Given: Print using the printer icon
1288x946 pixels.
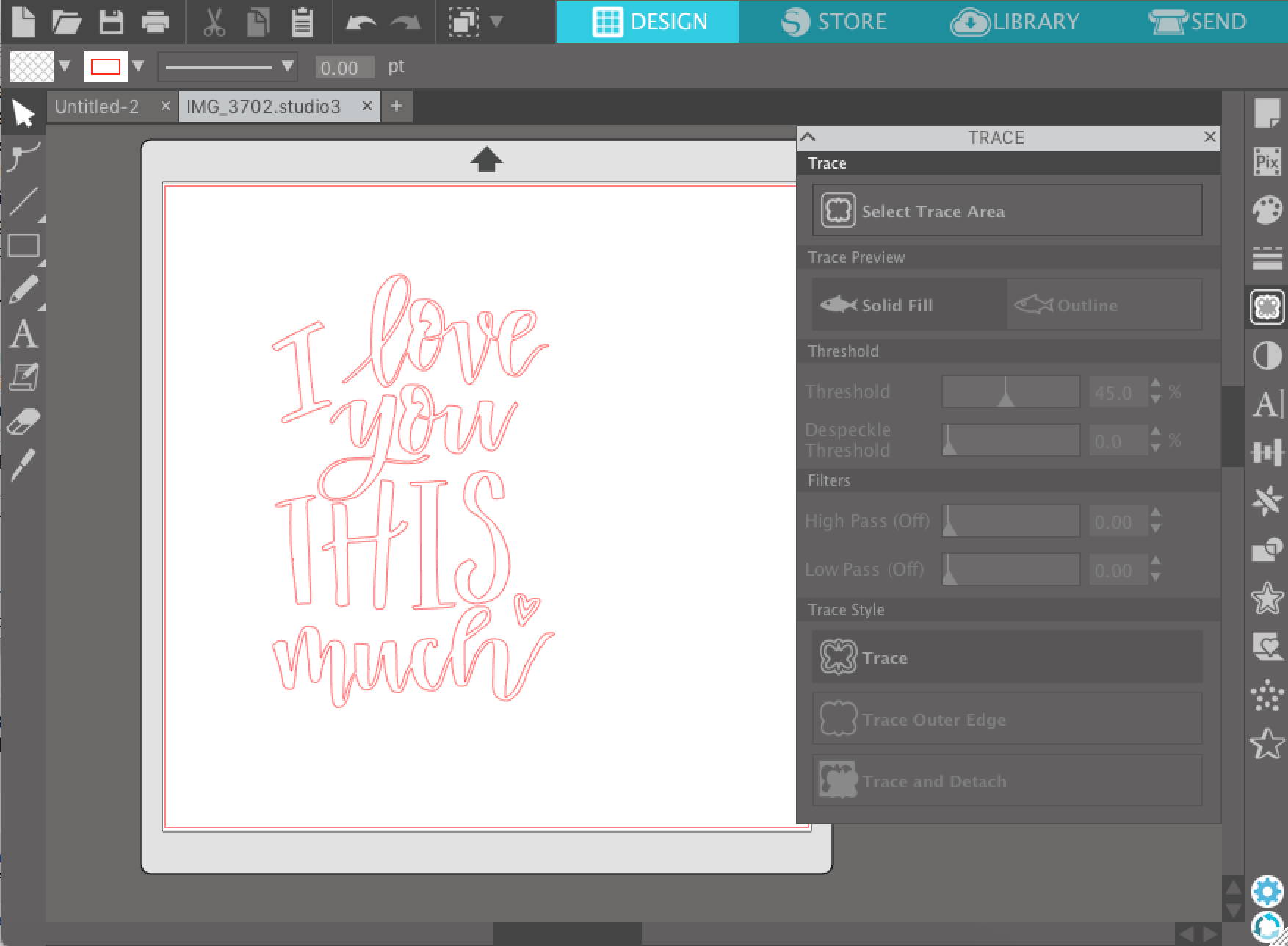Looking at the screenshot, I should [x=155, y=22].
